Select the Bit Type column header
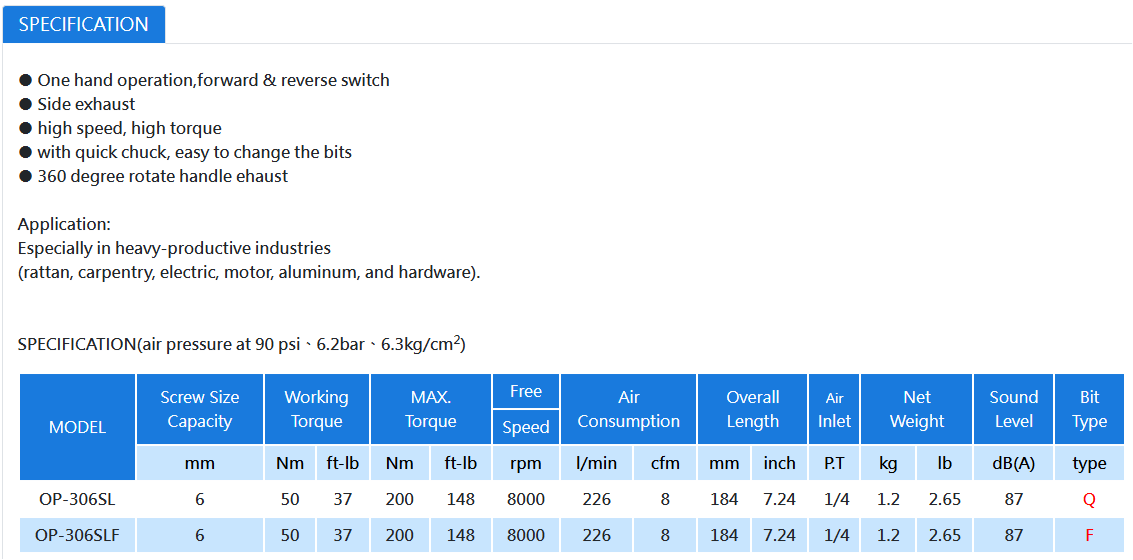The height and width of the screenshot is (560, 1133). [x=1090, y=409]
